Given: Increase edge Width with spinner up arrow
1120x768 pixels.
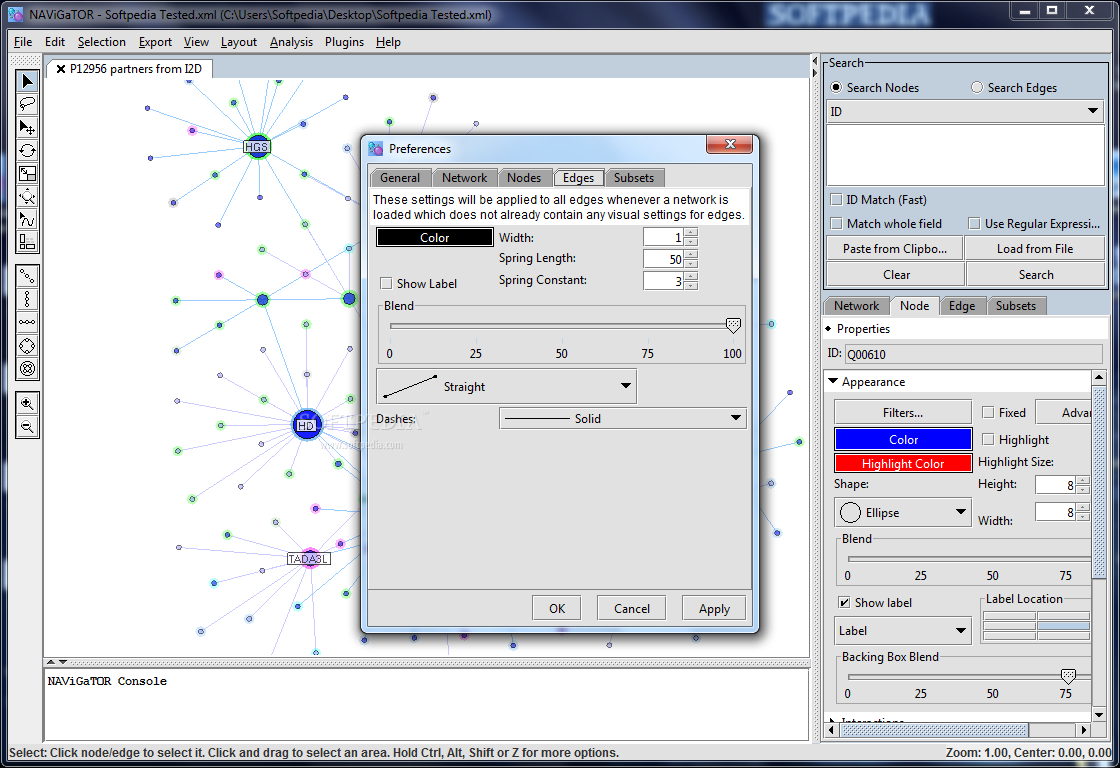Looking at the screenshot, I should tap(691, 232).
